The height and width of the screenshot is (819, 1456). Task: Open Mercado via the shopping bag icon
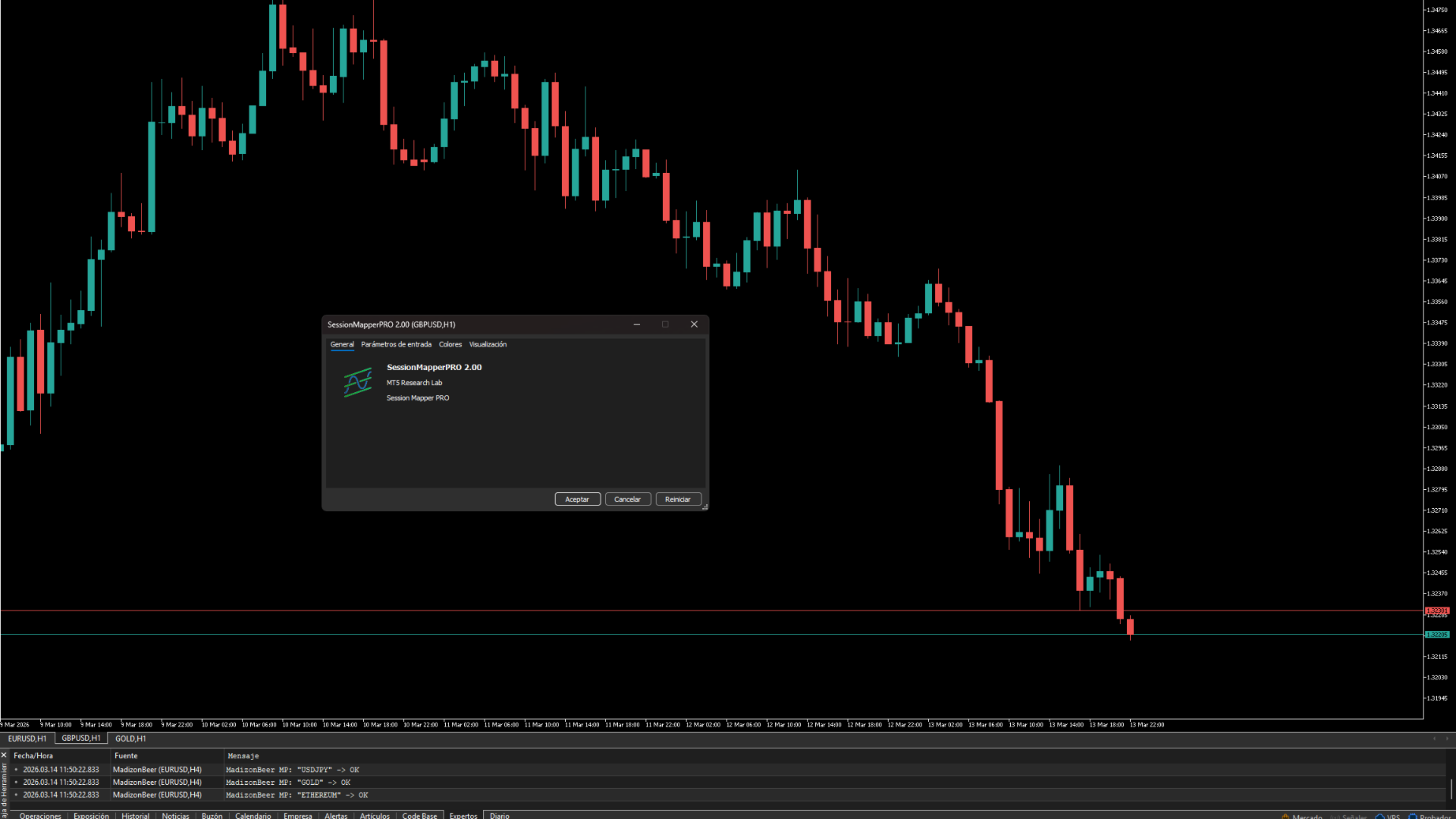pyautogui.click(x=1285, y=817)
